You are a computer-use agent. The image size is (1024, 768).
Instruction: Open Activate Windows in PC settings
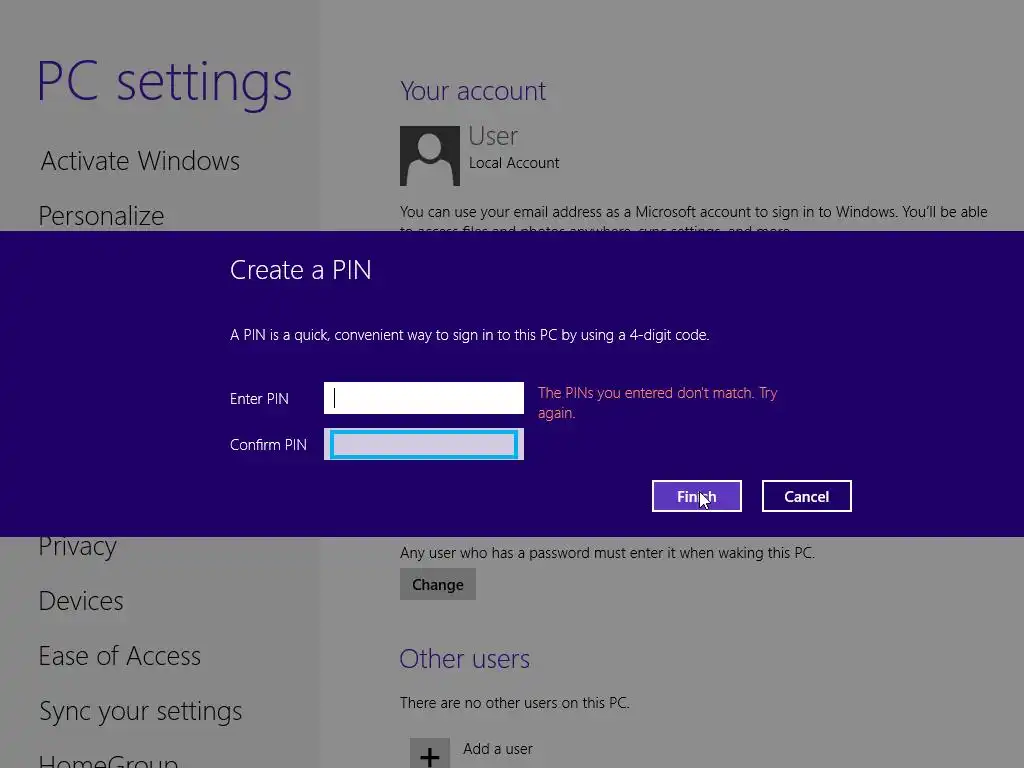[140, 161]
